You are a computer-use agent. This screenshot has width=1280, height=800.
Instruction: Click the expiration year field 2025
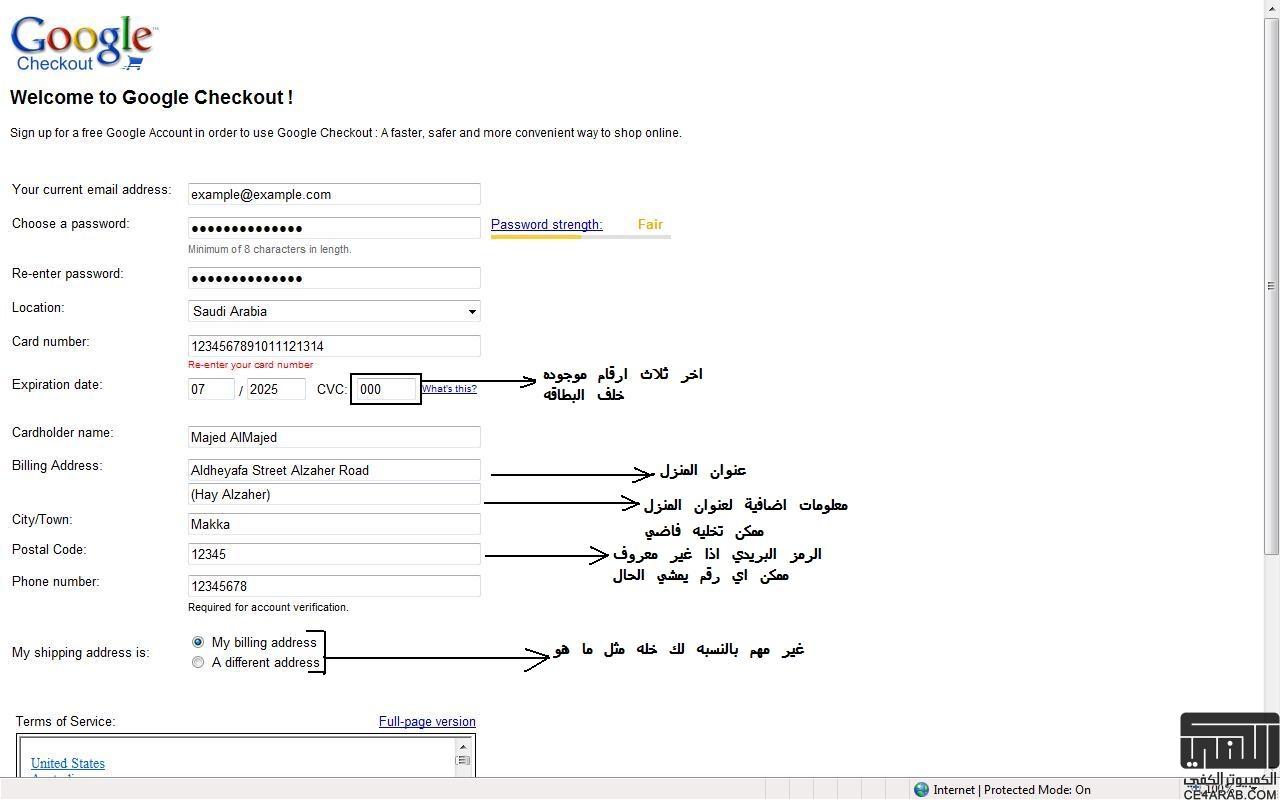tap(276, 389)
